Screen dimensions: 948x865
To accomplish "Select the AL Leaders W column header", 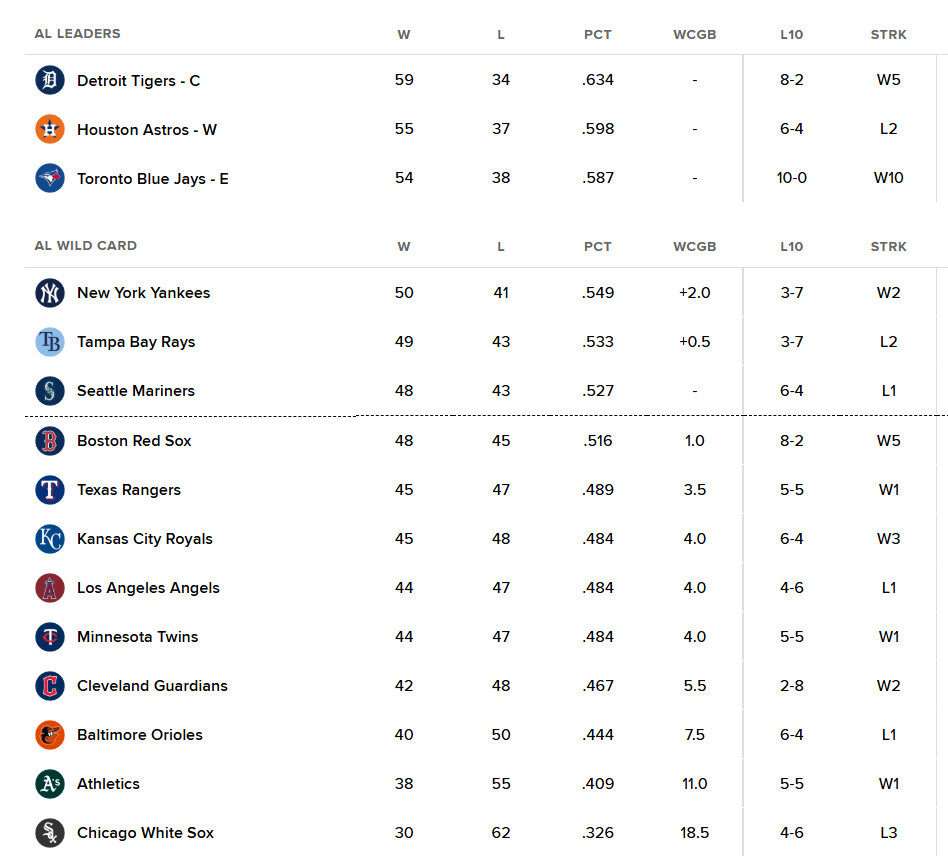I will coord(404,34).
